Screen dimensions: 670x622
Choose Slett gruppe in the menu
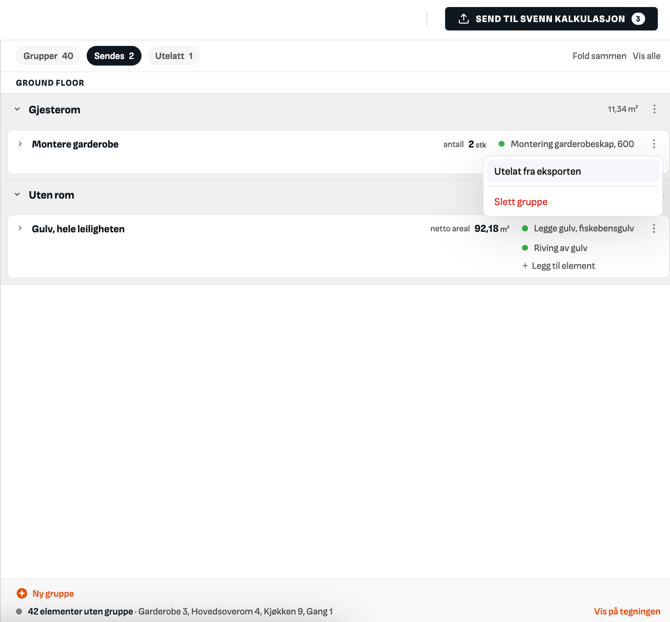point(520,202)
